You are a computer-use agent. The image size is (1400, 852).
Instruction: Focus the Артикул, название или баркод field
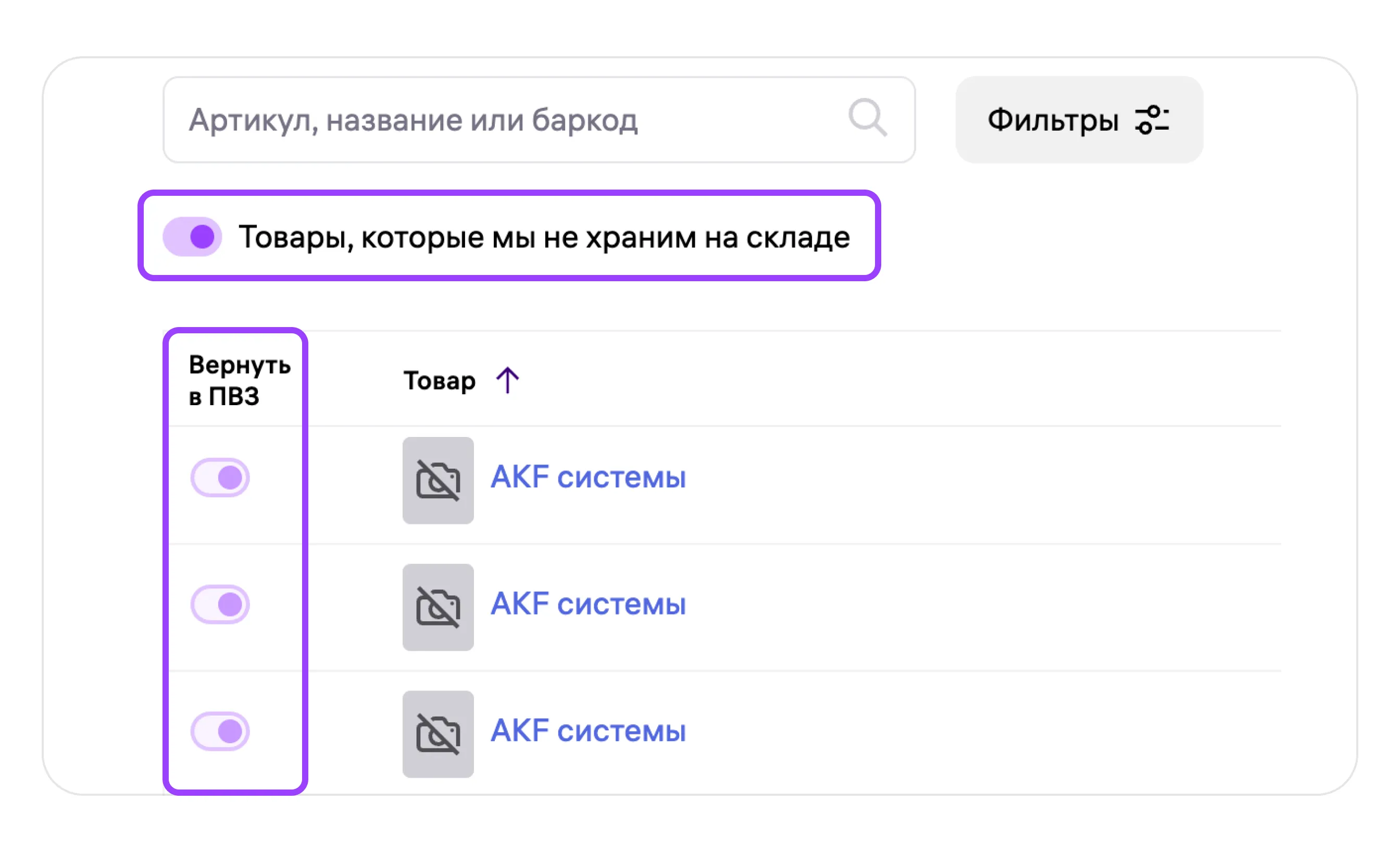click(511, 120)
